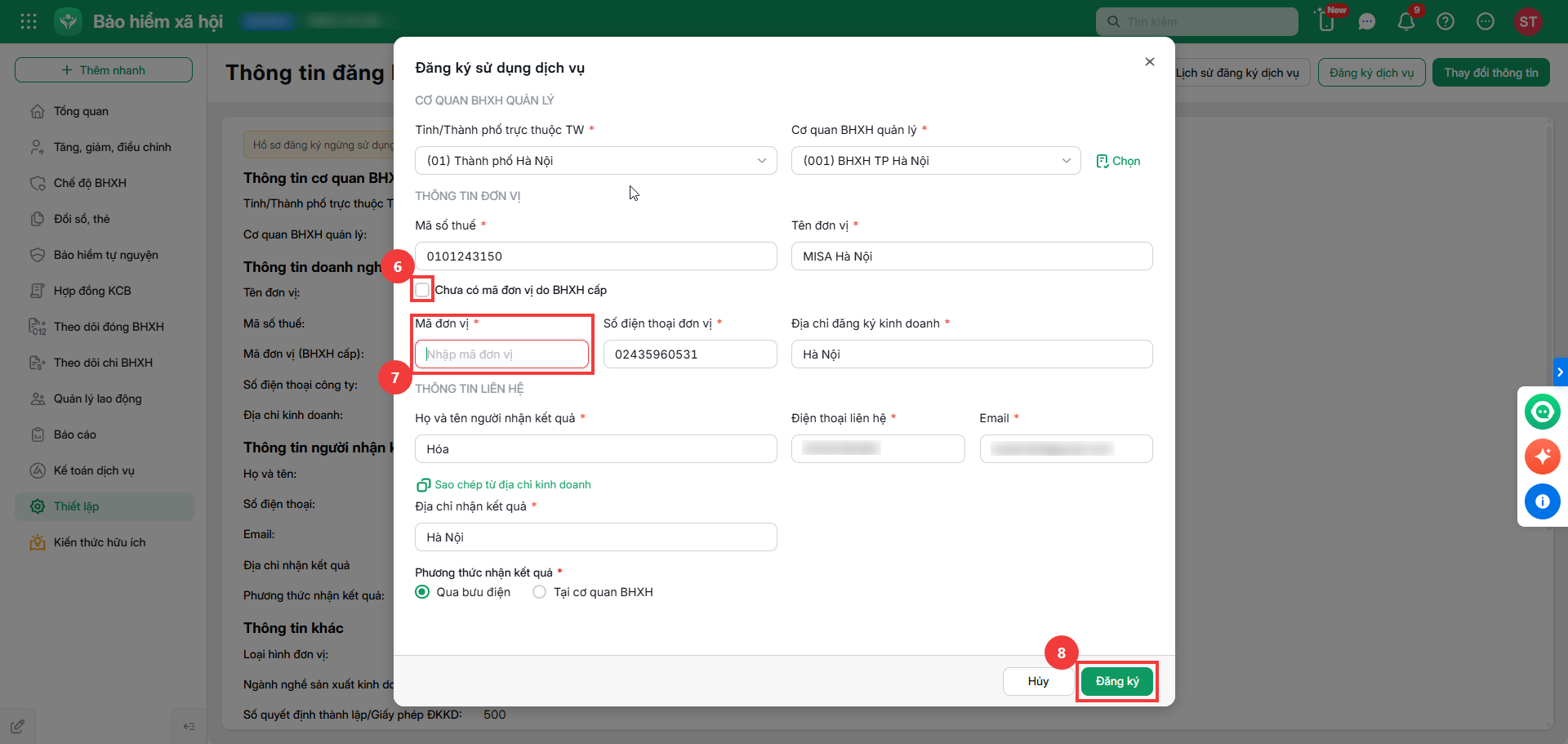The width and height of the screenshot is (1568, 744).
Task: Select the Tại cơ quan BHXH radio option
Action: tap(540, 592)
